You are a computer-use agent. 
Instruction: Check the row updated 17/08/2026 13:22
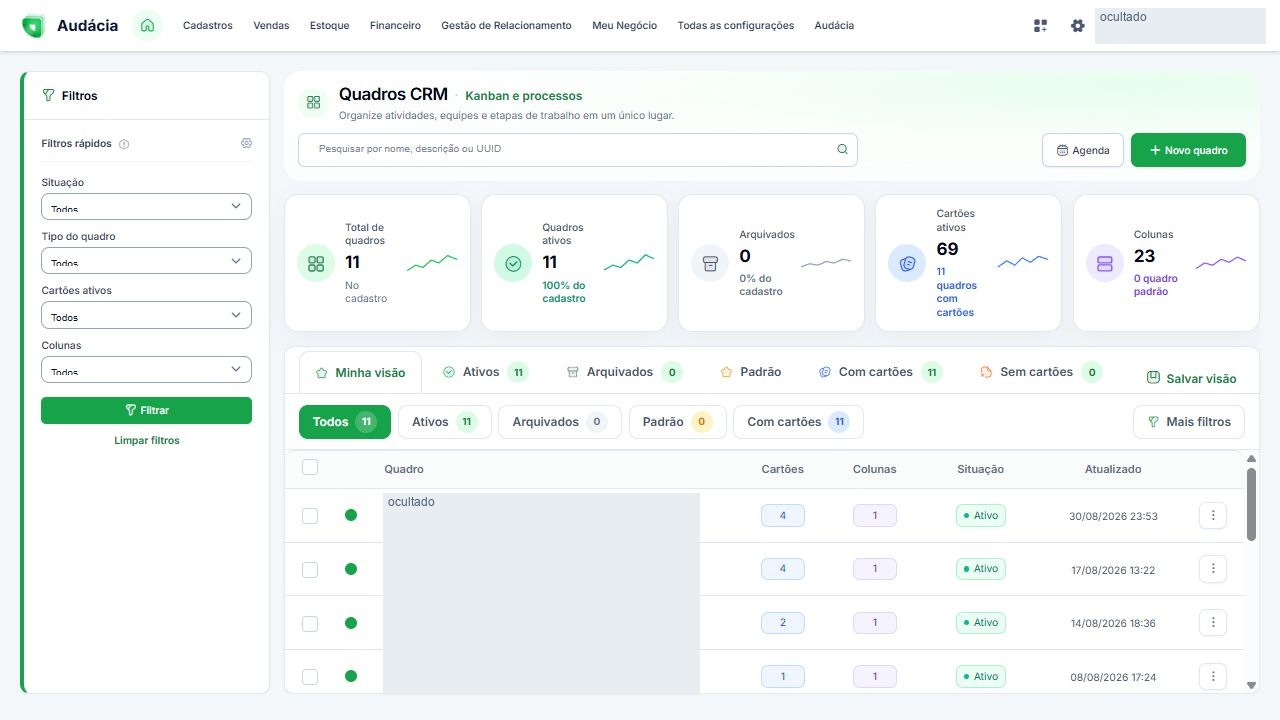point(310,570)
